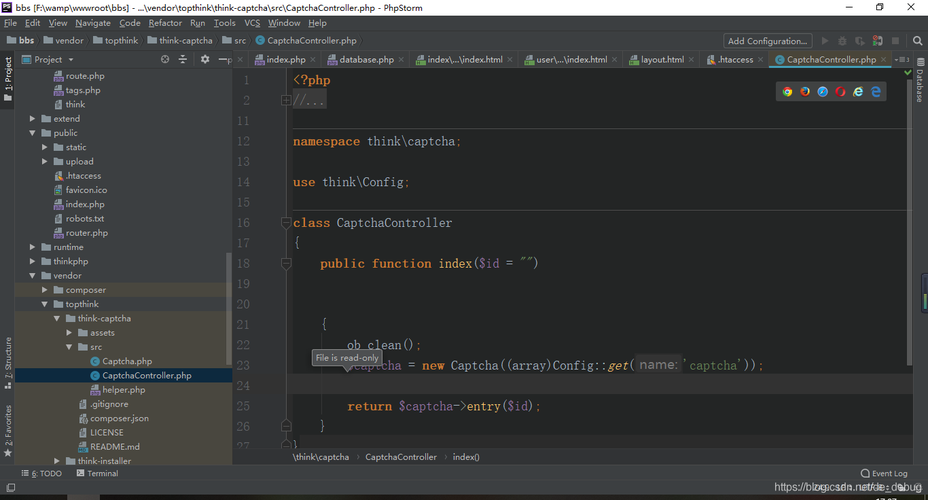Click the Project tree vertical scrollbar
Viewport: 928px width, 500px height.
[229, 309]
